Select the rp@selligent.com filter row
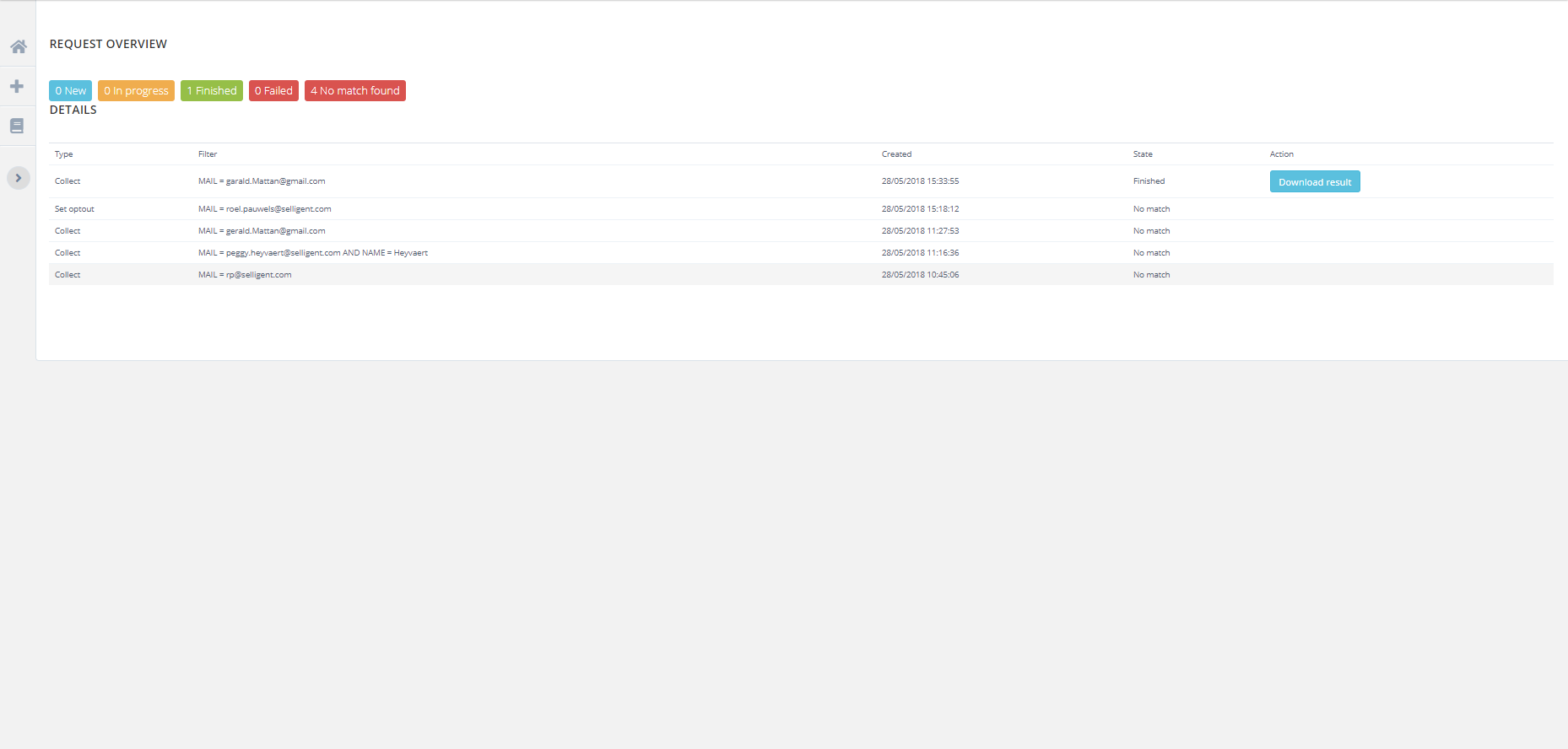 coord(245,275)
